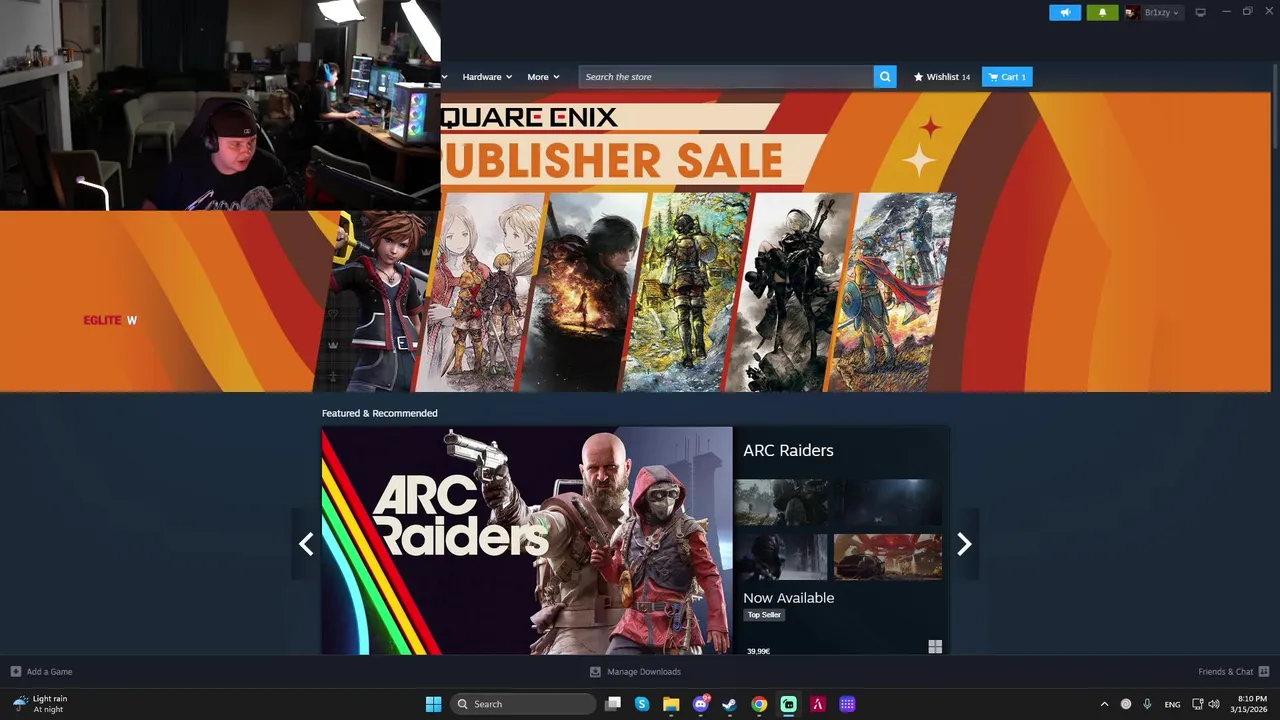Open the More store menu
The image size is (1280, 720).
tap(543, 77)
